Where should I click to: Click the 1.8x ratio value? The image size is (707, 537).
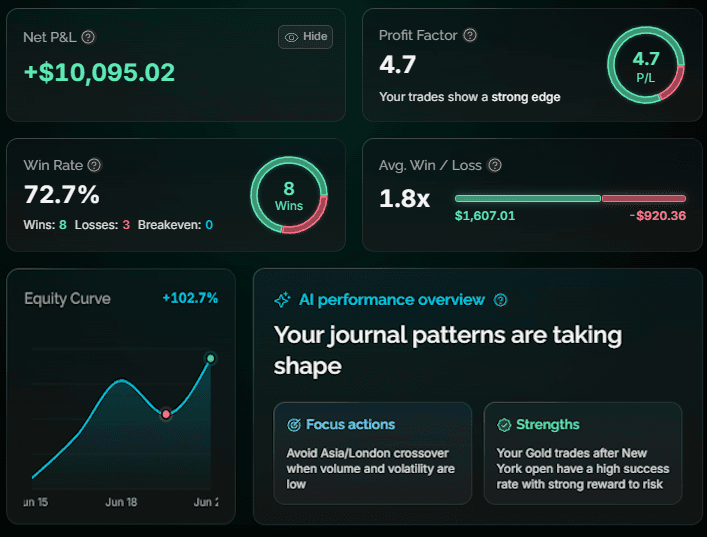tap(404, 198)
